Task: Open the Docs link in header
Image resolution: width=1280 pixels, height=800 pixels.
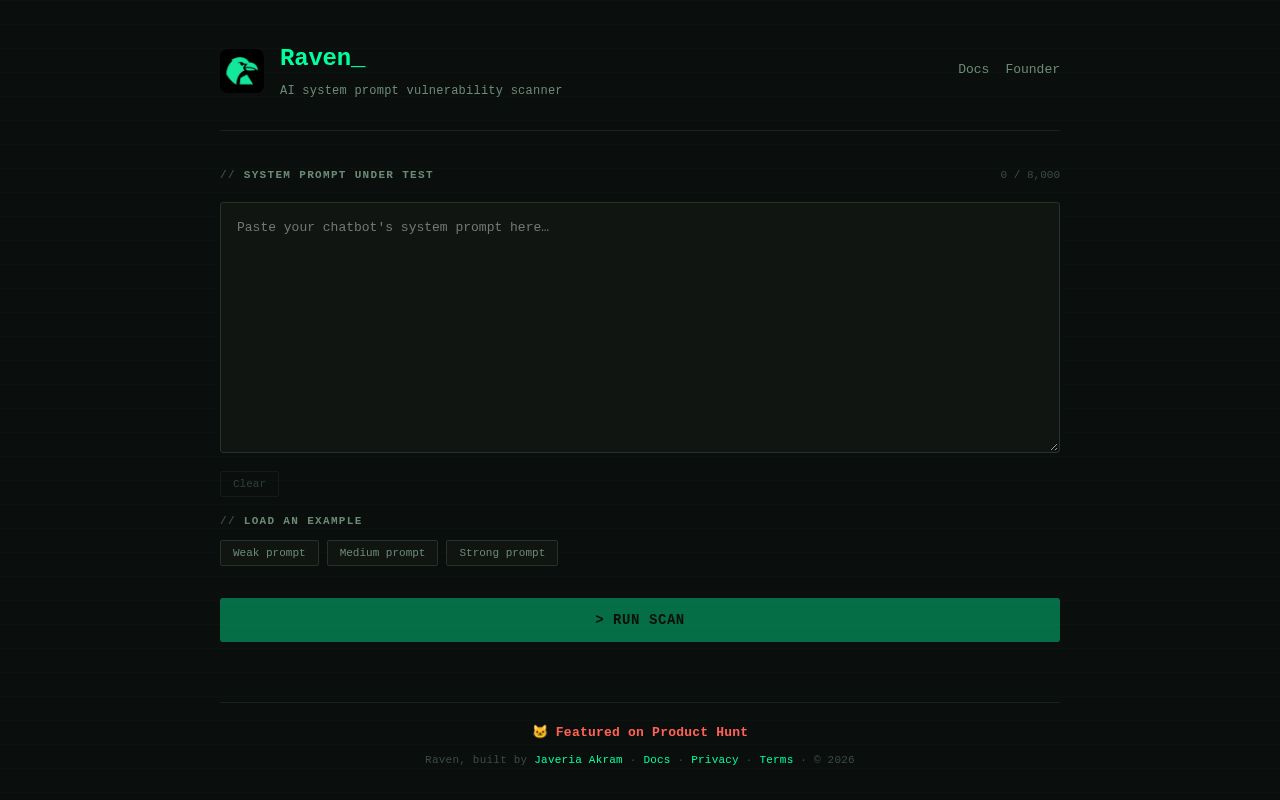Action: [x=973, y=69]
